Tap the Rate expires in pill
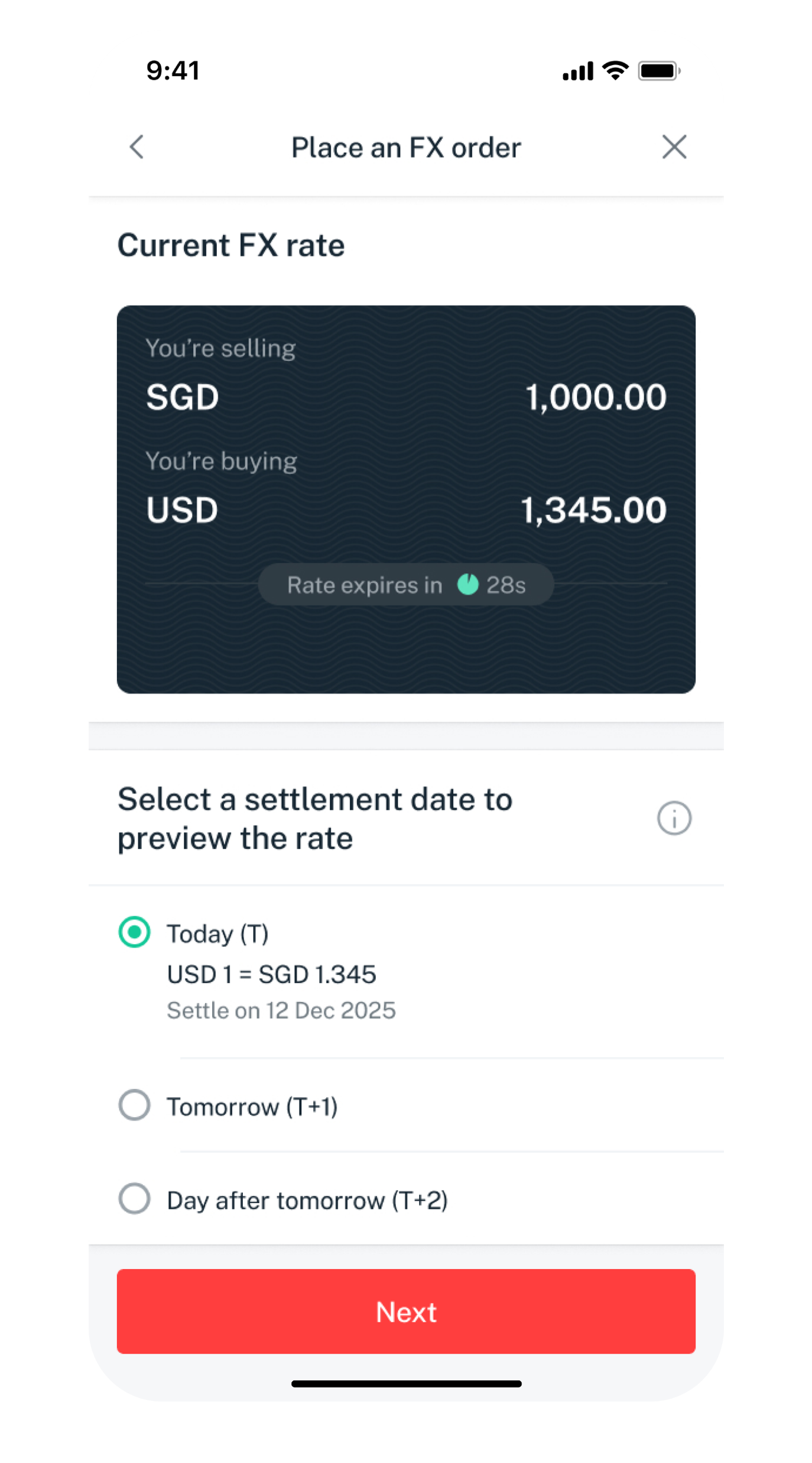 pyautogui.click(x=405, y=585)
